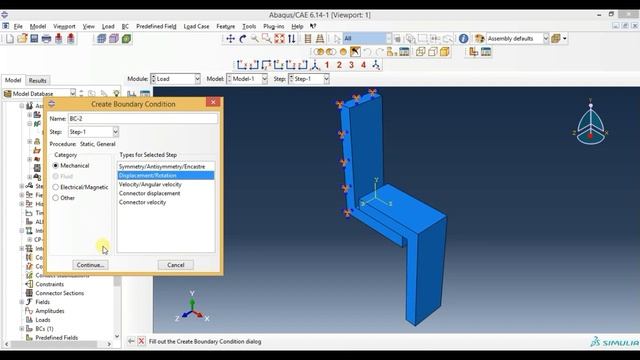Open the Plug-ins menu
Viewport: 640px width, 360px height.
(x=273, y=26)
